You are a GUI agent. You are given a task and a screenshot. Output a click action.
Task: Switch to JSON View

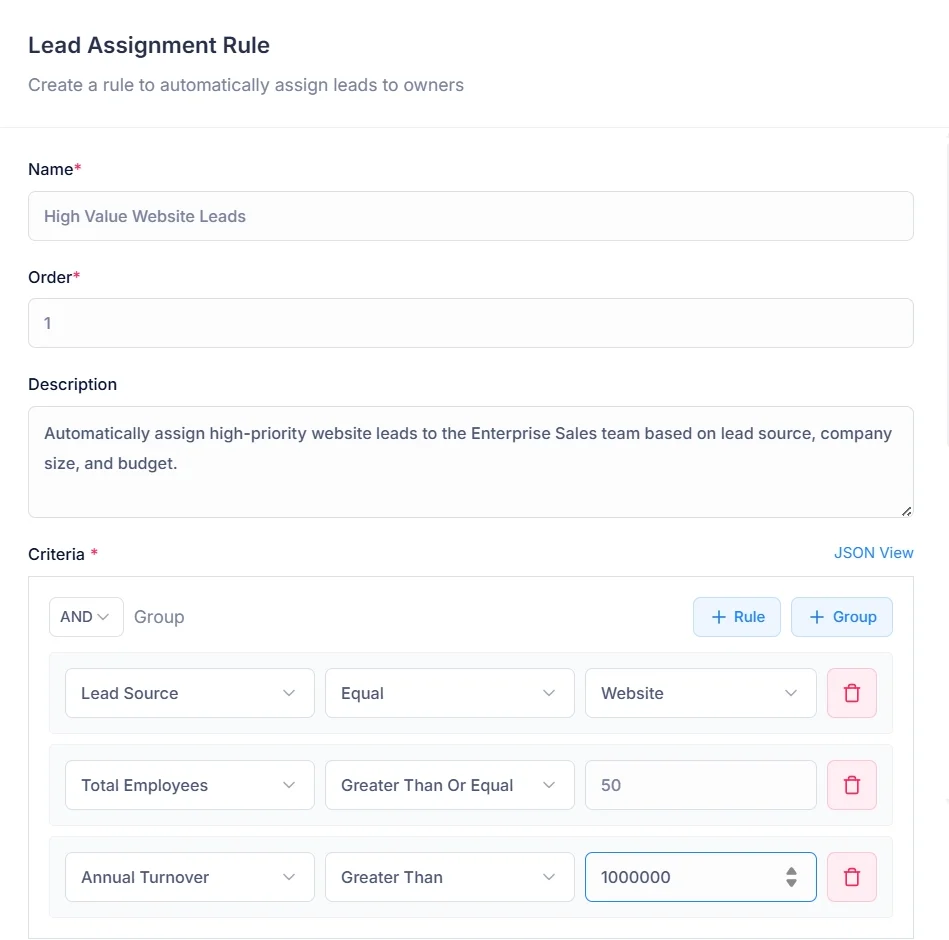pyautogui.click(x=873, y=553)
